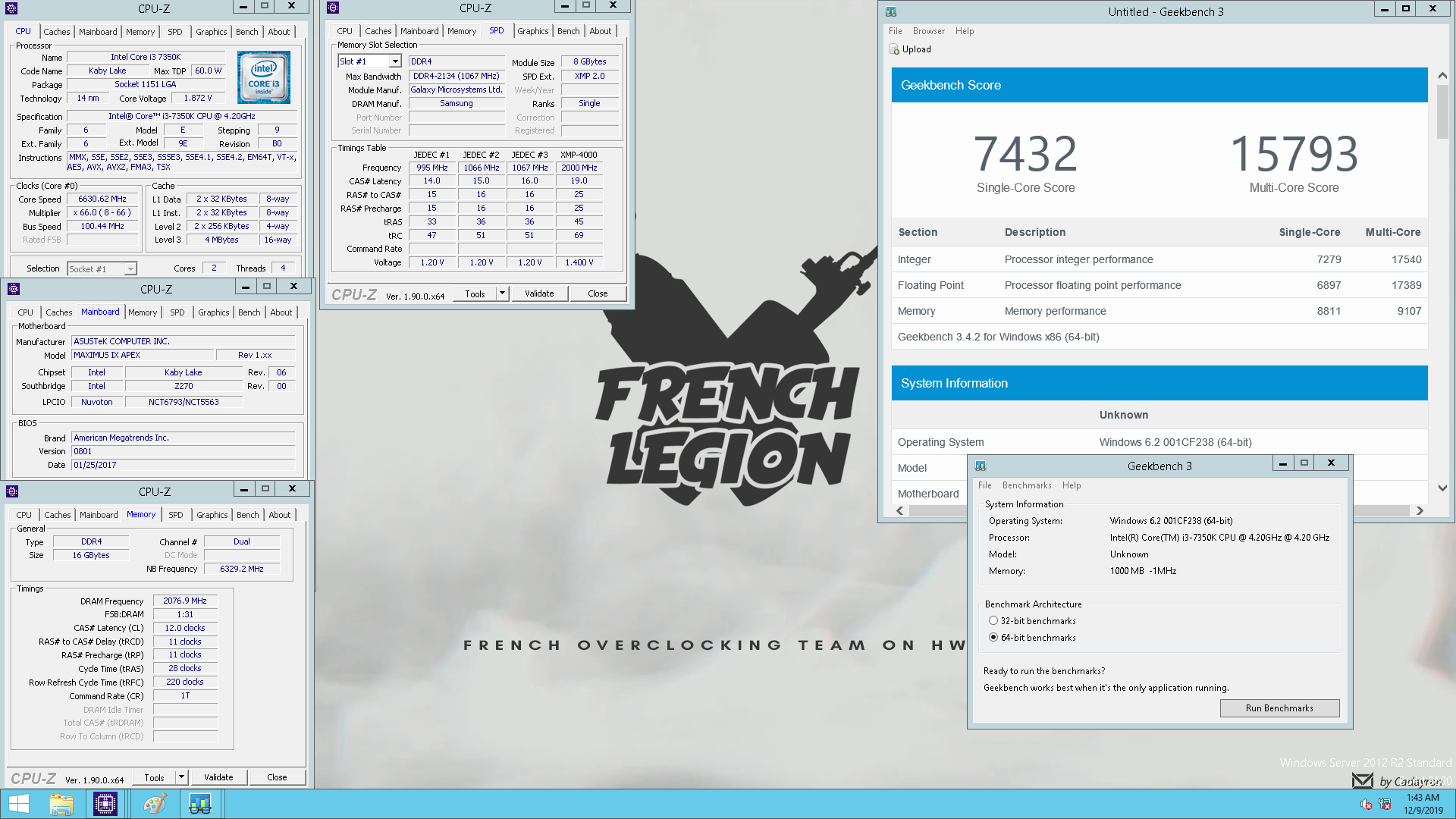Viewport: 1456px width, 819px height.
Task: Click the CPU-Z taskbar icon
Action: [x=105, y=804]
